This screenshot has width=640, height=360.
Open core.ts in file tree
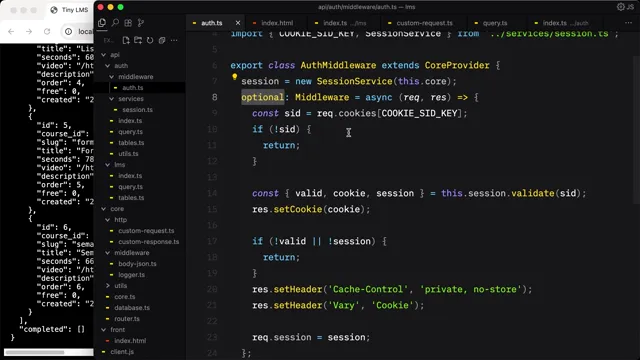click(x=124, y=297)
